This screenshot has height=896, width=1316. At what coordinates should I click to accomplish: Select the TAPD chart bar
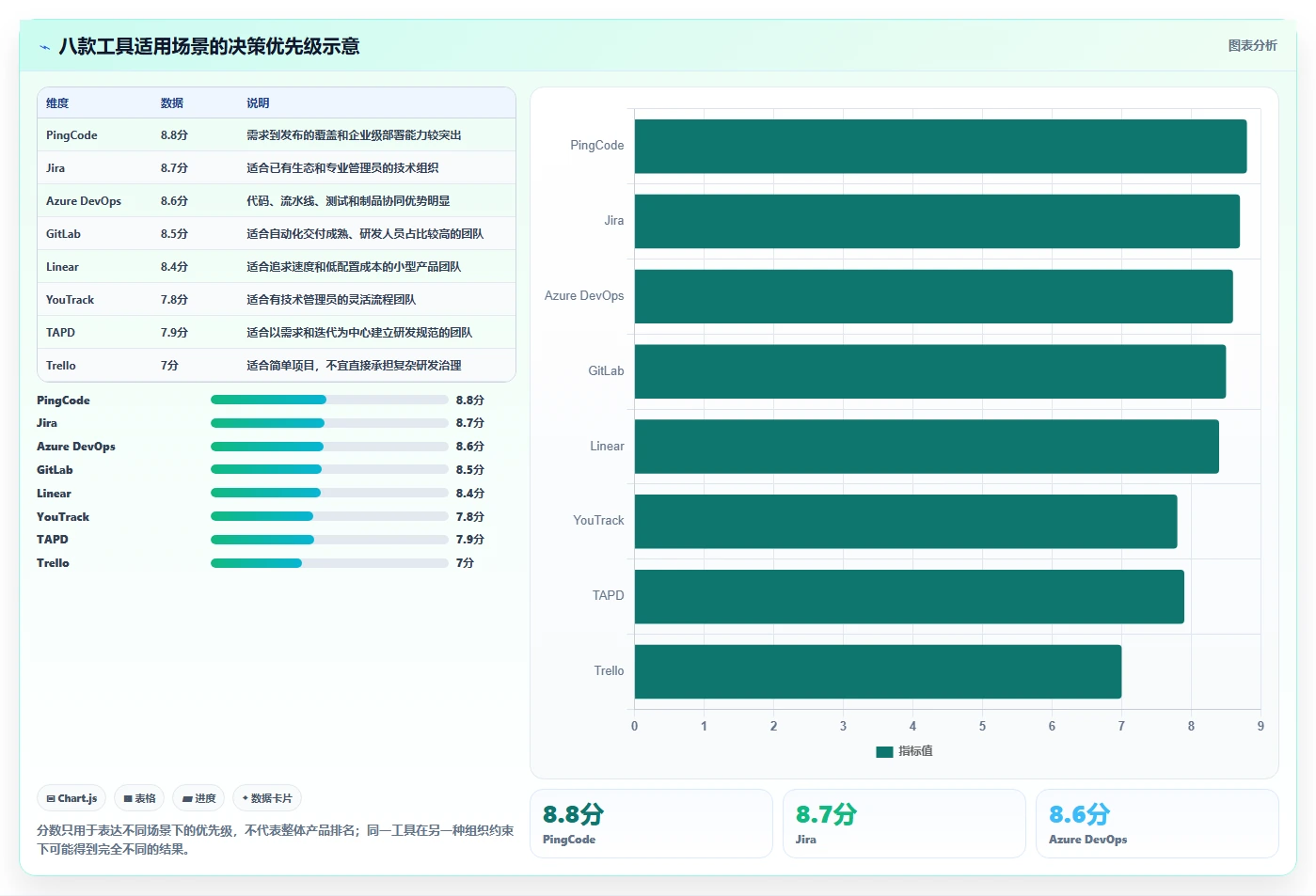pyautogui.click(x=910, y=596)
